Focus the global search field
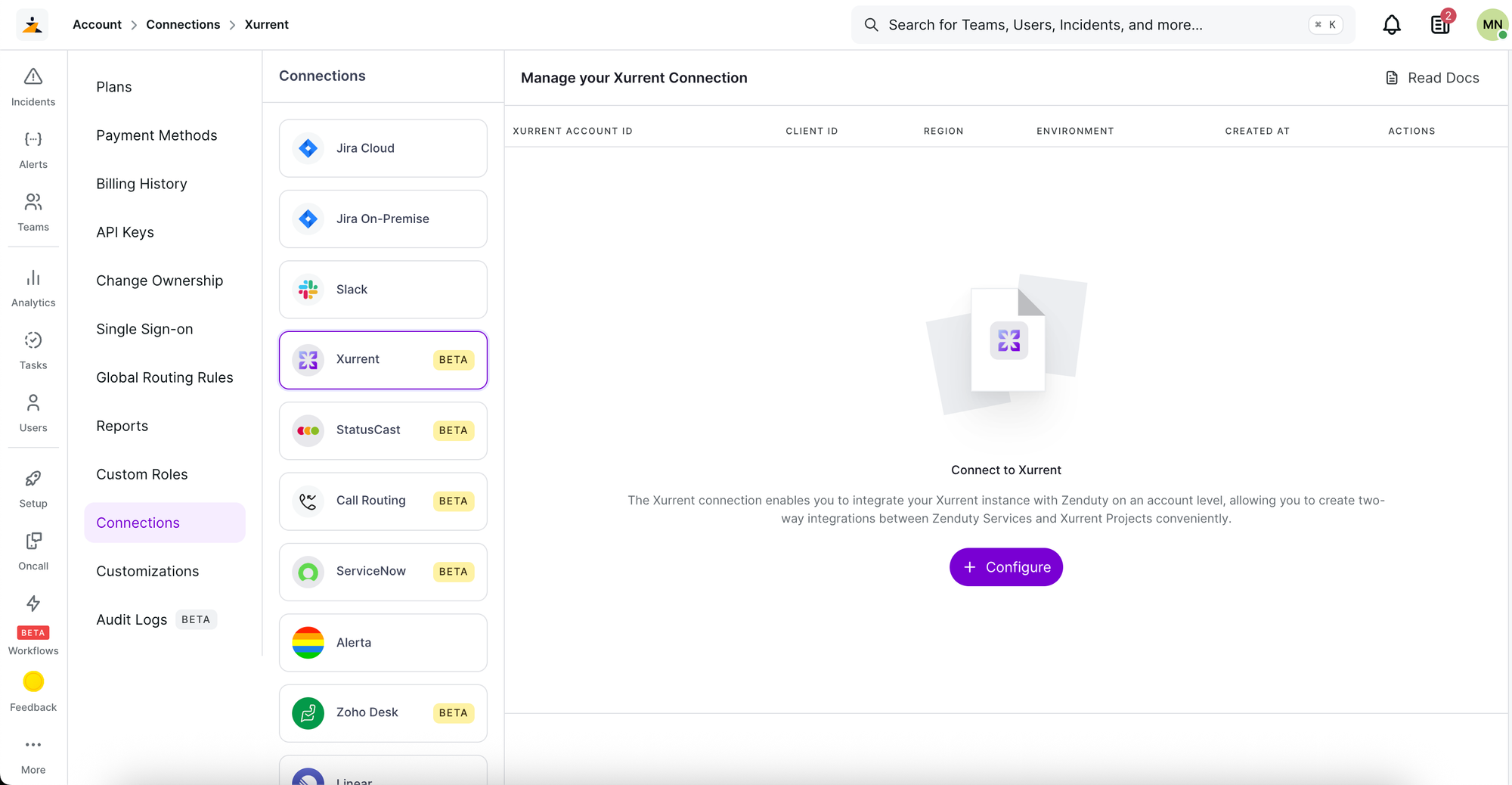The height and width of the screenshot is (785, 1512). 1103,25
